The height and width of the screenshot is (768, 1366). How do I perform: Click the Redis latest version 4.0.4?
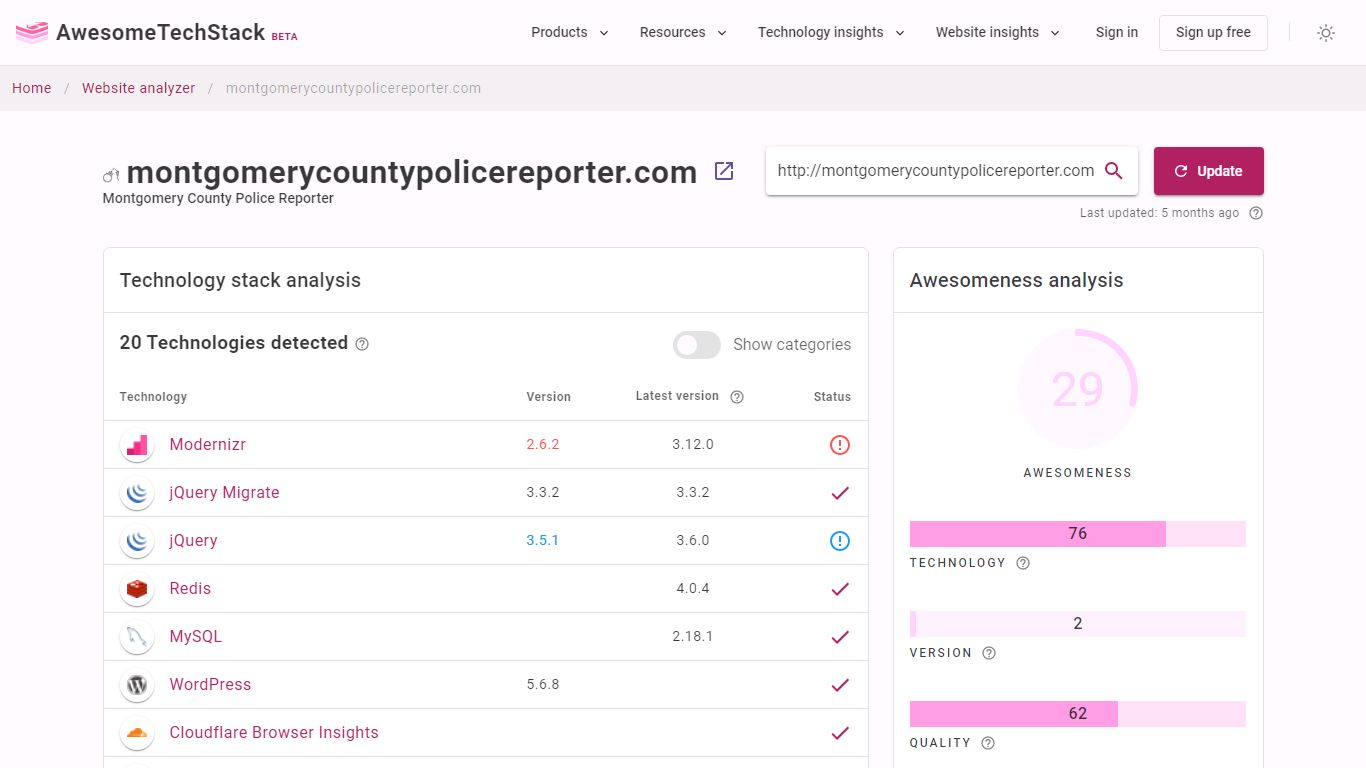[x=693, y=589]
